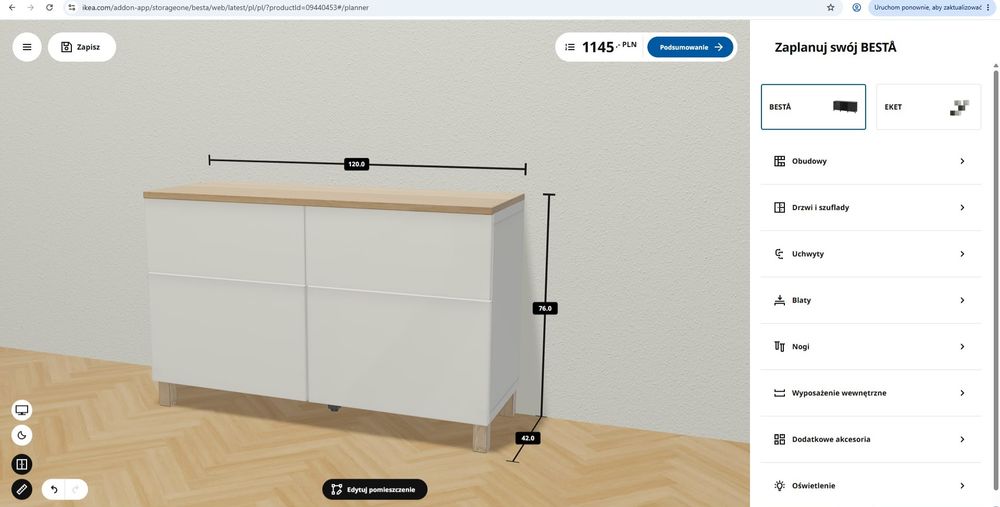
Task: Click Edytuj pomieszczenie room edit button
Action: (374, 490)
